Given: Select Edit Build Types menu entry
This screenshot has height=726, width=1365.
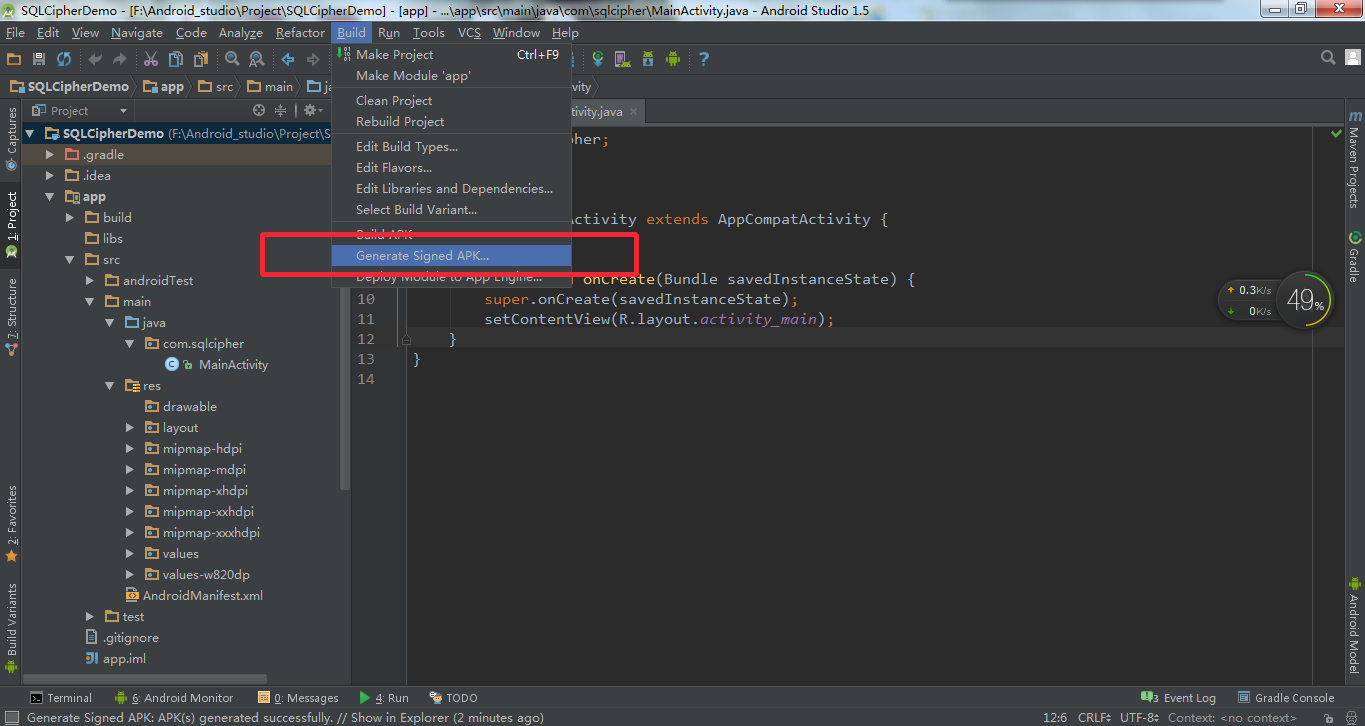Looking at the screenshot, I should (451, 146).
